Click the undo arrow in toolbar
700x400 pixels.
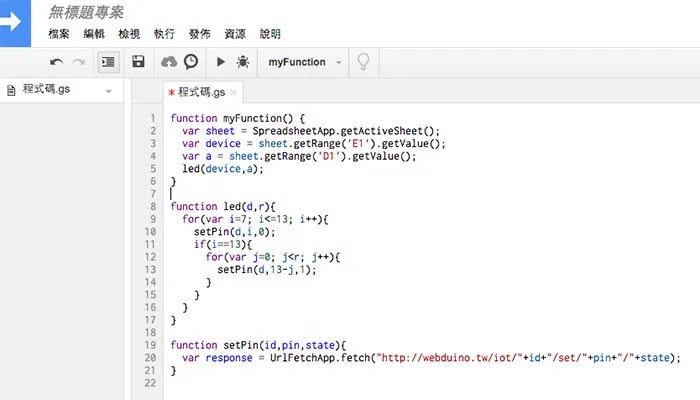click(56, 62)
